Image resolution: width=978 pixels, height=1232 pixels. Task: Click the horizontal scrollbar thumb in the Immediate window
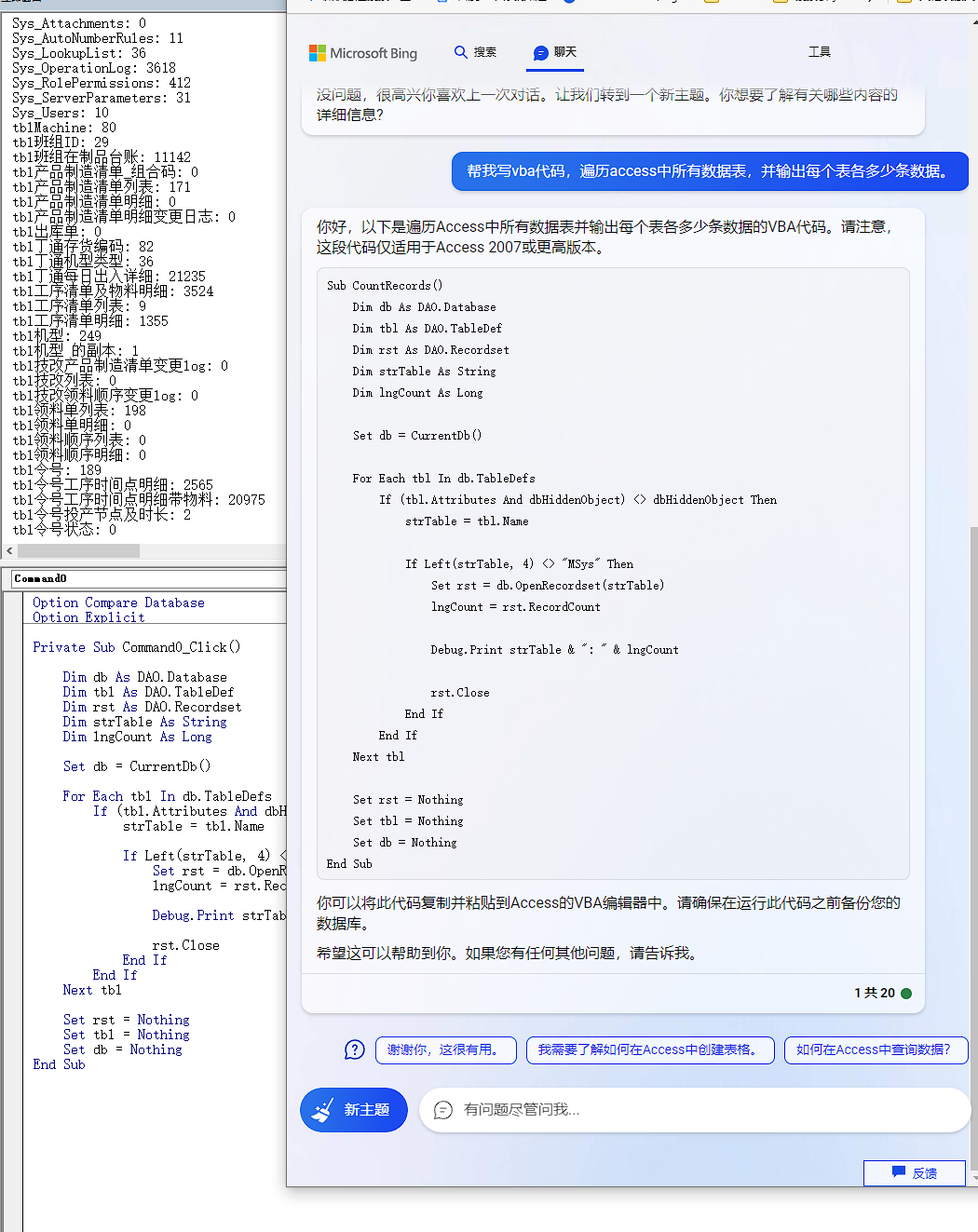point(78,551)
